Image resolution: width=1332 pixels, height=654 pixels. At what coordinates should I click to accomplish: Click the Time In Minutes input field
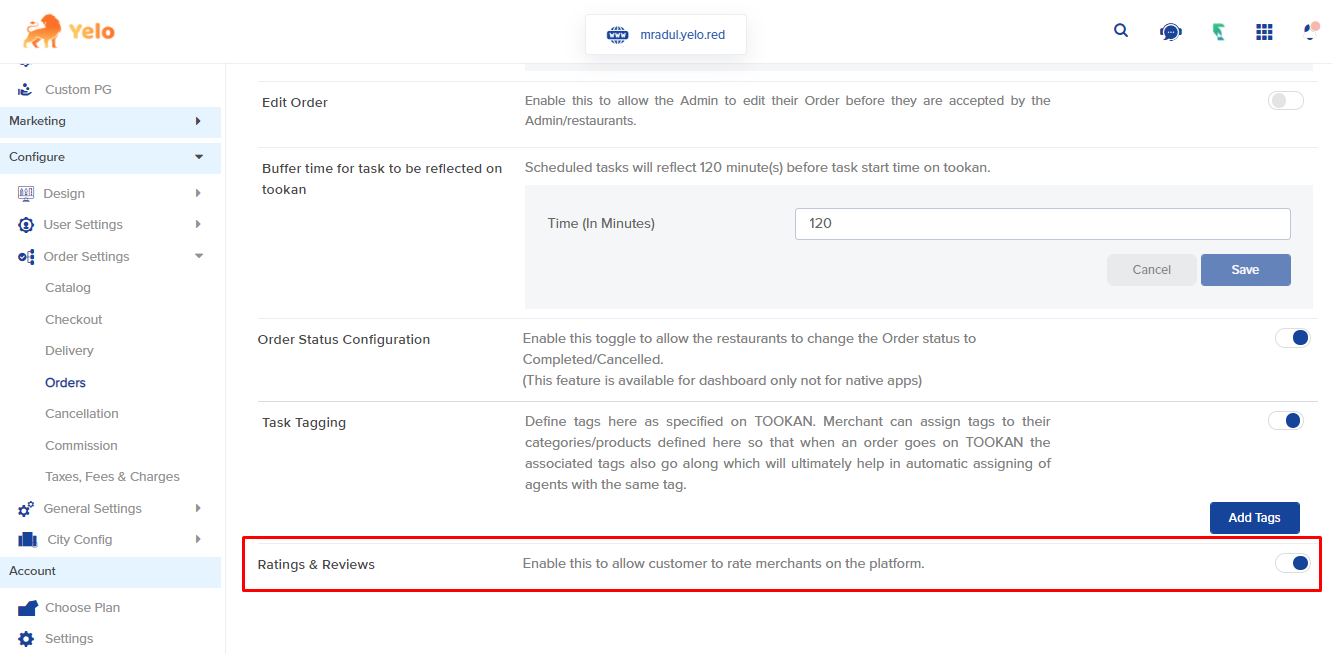pyautogui.click(x=1042, y=223)
